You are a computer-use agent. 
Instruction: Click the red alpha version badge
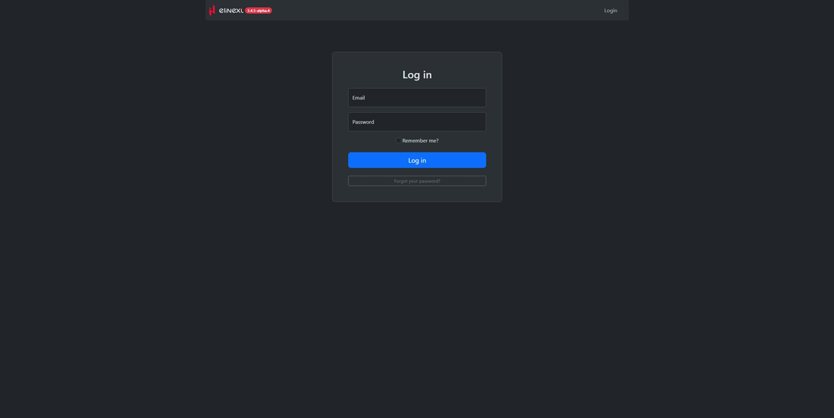(258, 11)
